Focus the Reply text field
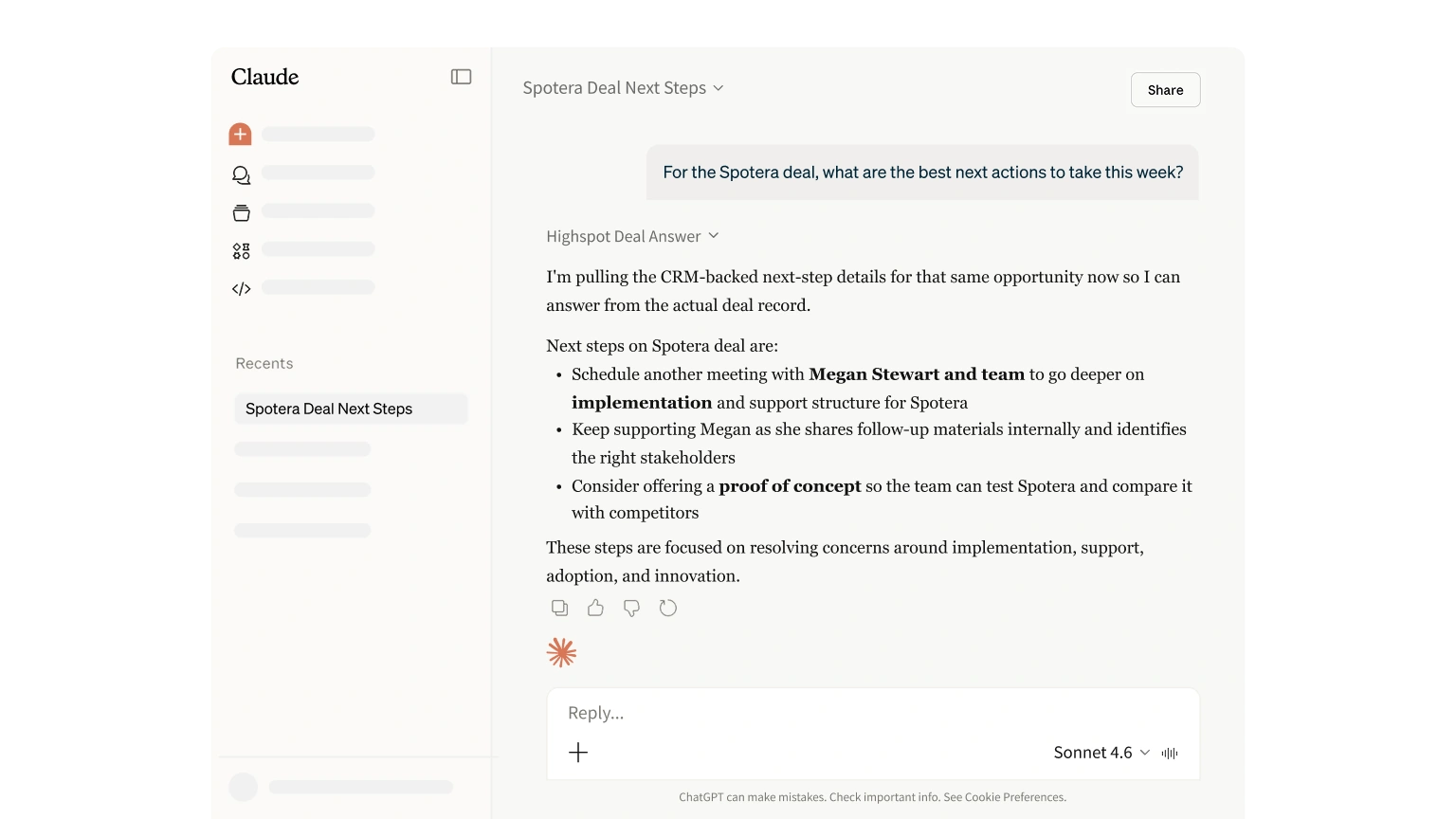This screenshot has width=1456, height=819. click(x=873, y=713)
